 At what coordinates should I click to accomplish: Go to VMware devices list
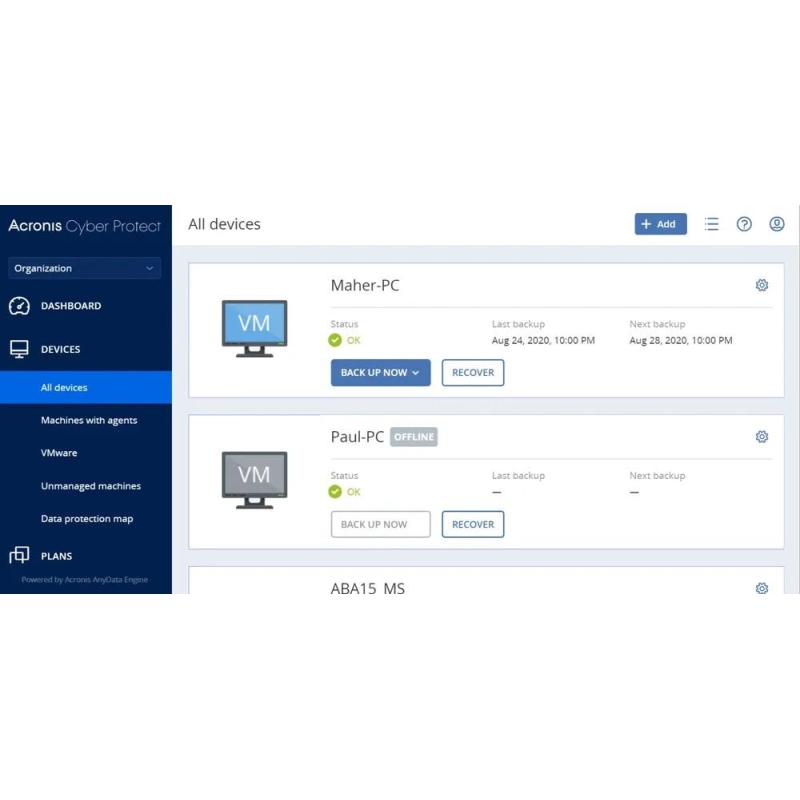coord(59,453)
